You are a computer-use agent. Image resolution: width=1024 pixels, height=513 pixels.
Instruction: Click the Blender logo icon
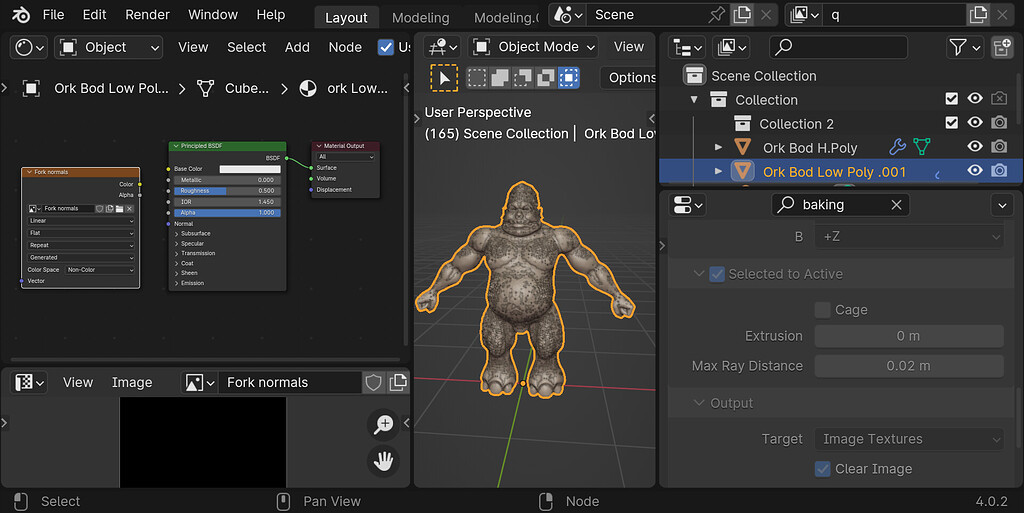click(19, 15)
